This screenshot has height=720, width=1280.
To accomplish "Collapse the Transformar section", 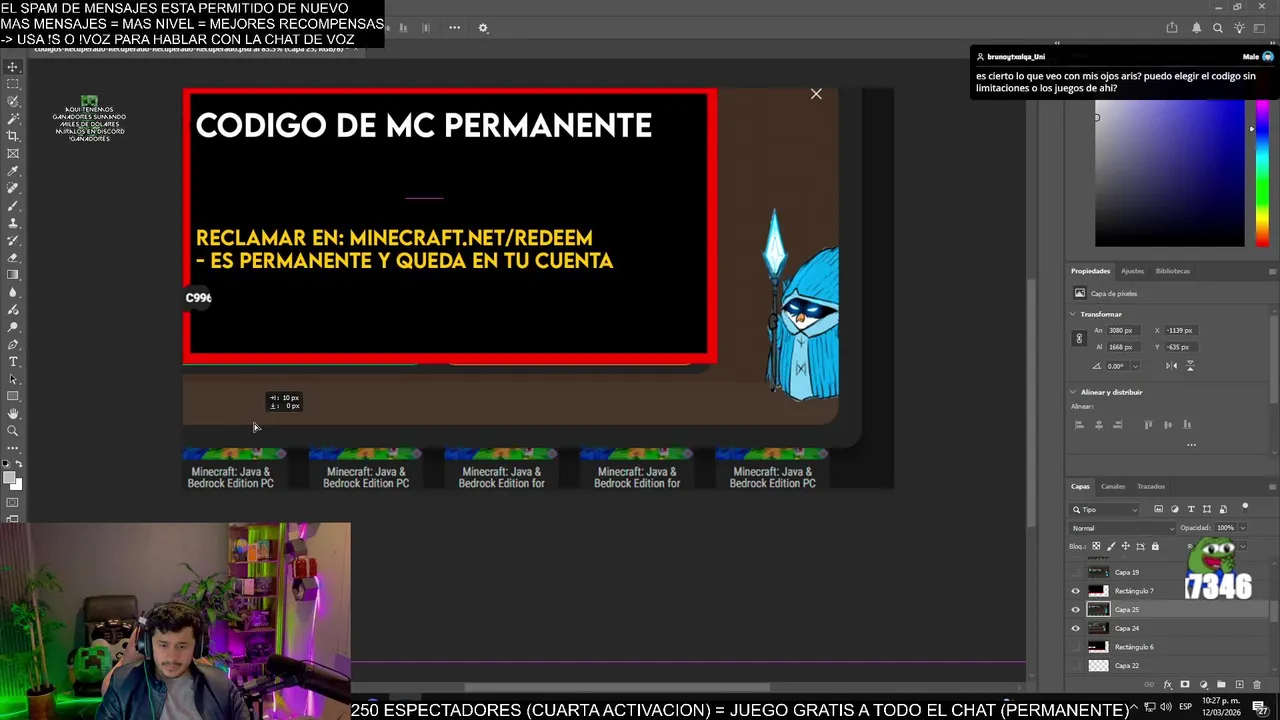I will [x=1072, y=314].
